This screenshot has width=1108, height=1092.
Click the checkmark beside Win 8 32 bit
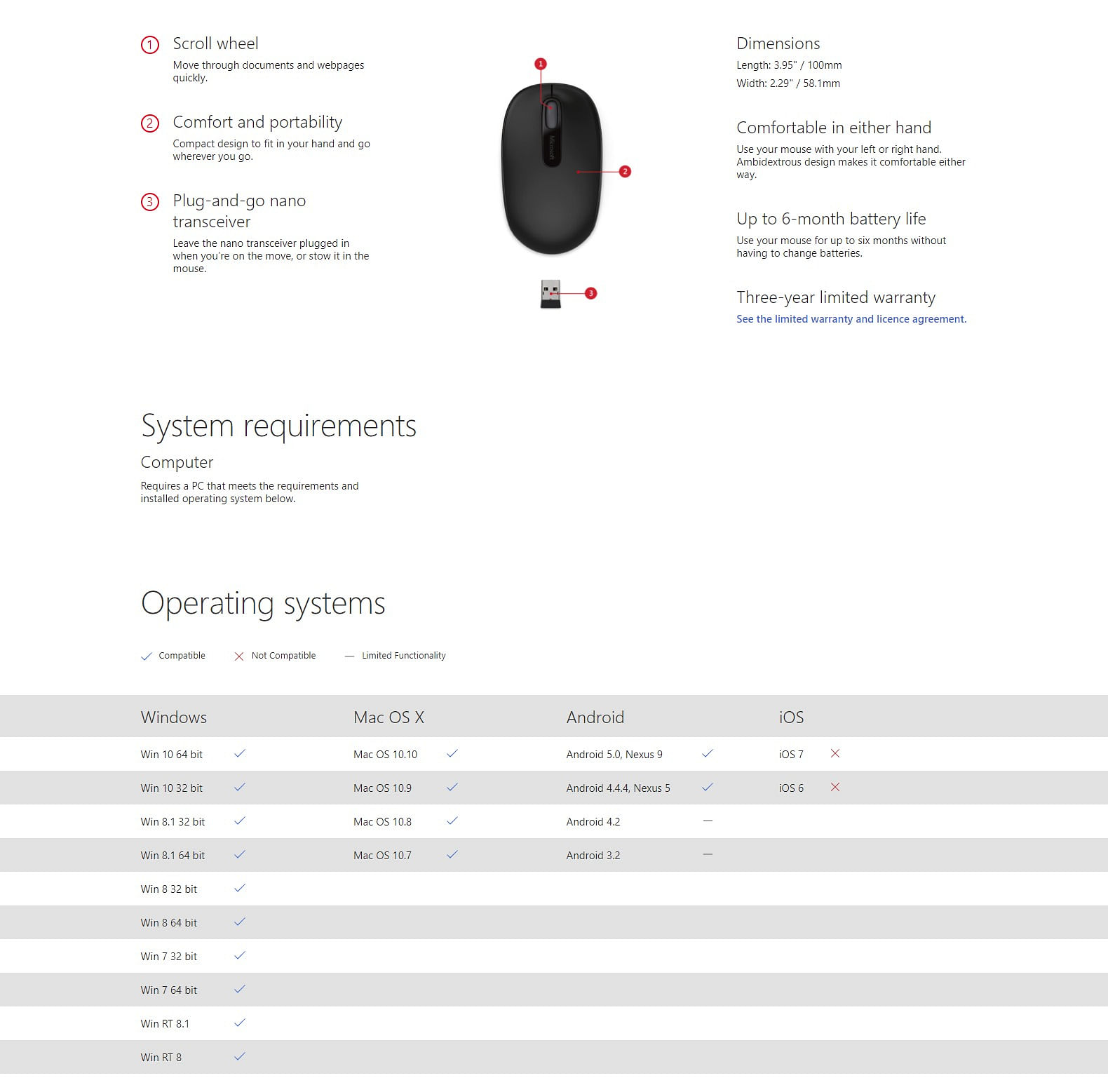click(240, 888)
